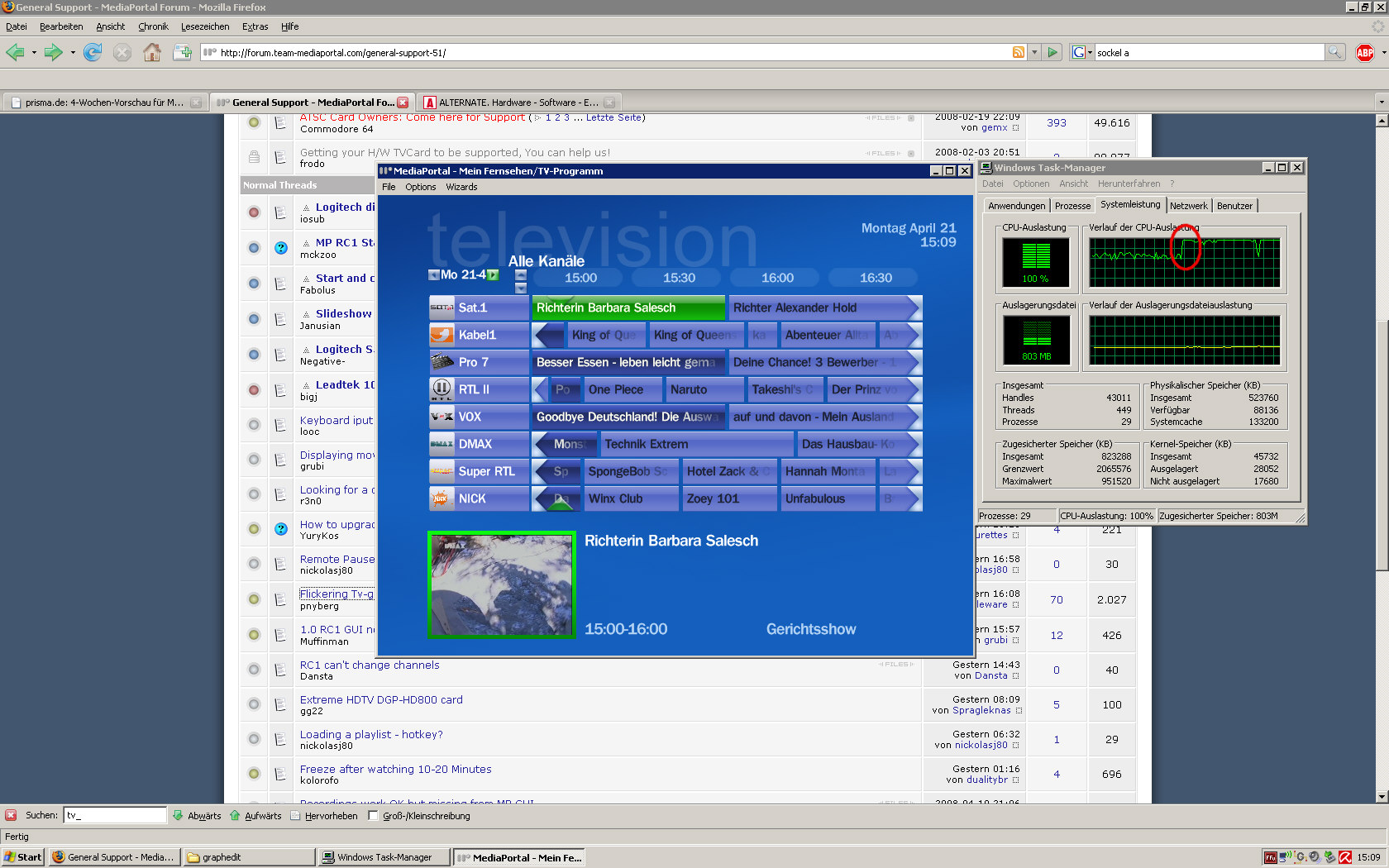Switch to the Anwendungen tab in Task-Manager
Viewport: 1389px width, 868px height.
coord(1016,206)
